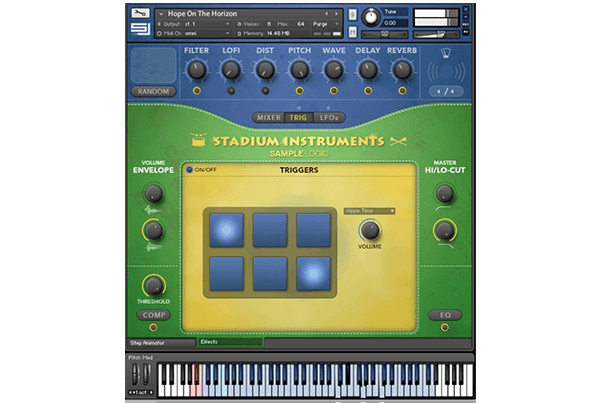Enable the LOFI effect LED
The image size is (599, 403).
pos(231,91)
